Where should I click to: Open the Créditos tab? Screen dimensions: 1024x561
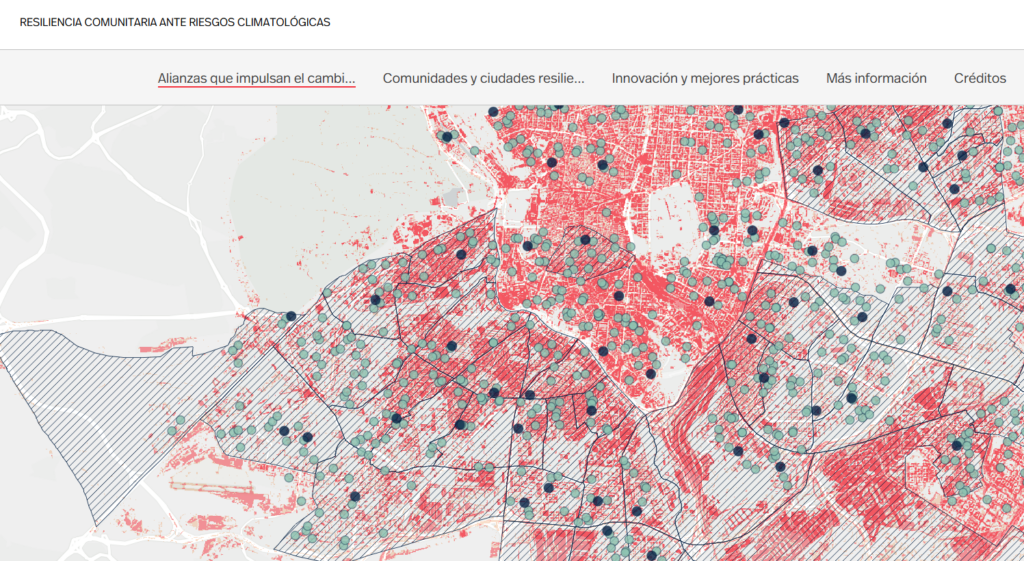coord(980,78)
